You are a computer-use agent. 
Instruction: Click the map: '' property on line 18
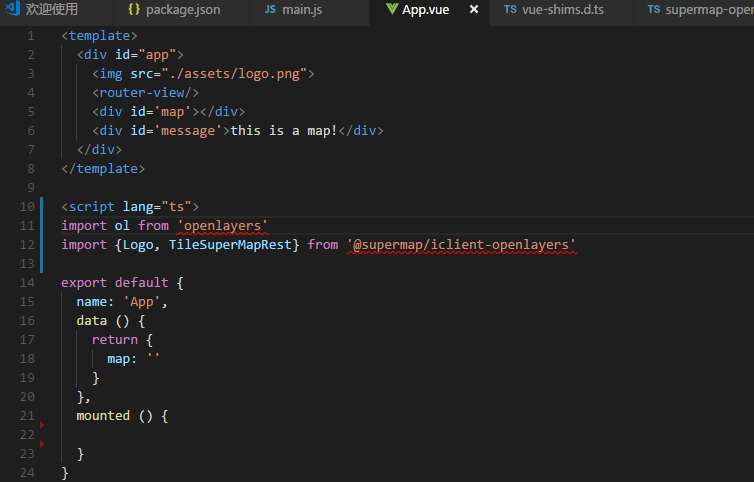(133, 359)
